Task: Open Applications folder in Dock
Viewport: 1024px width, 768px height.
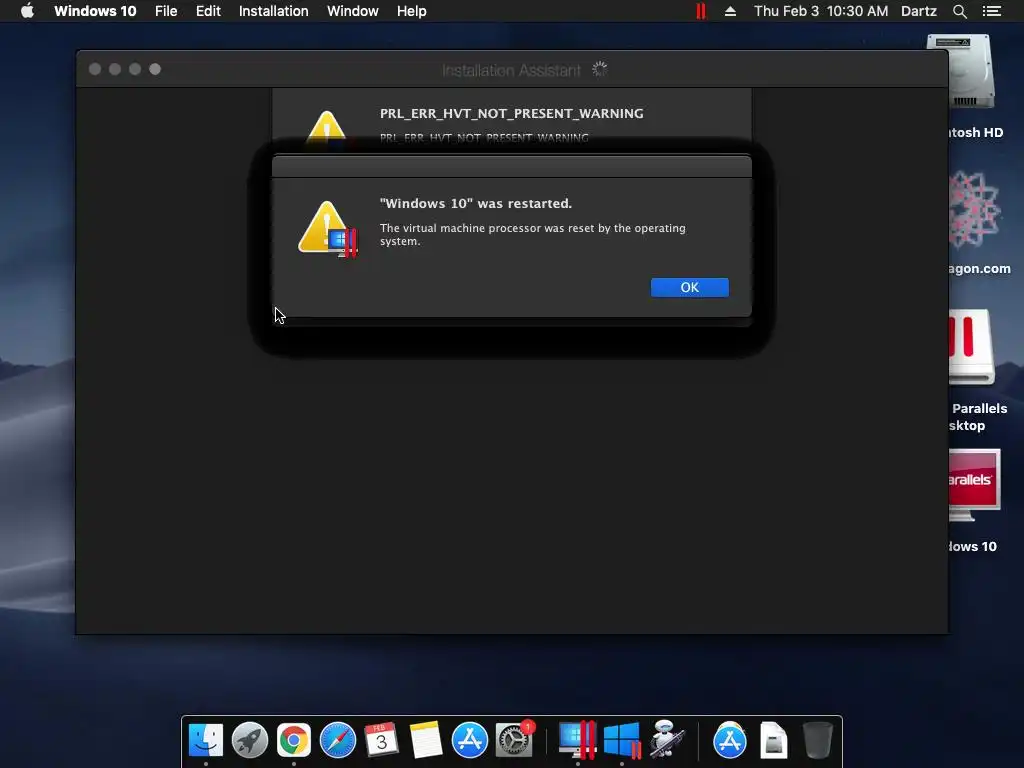Action: pyautogui.click(x=729, y=740)
